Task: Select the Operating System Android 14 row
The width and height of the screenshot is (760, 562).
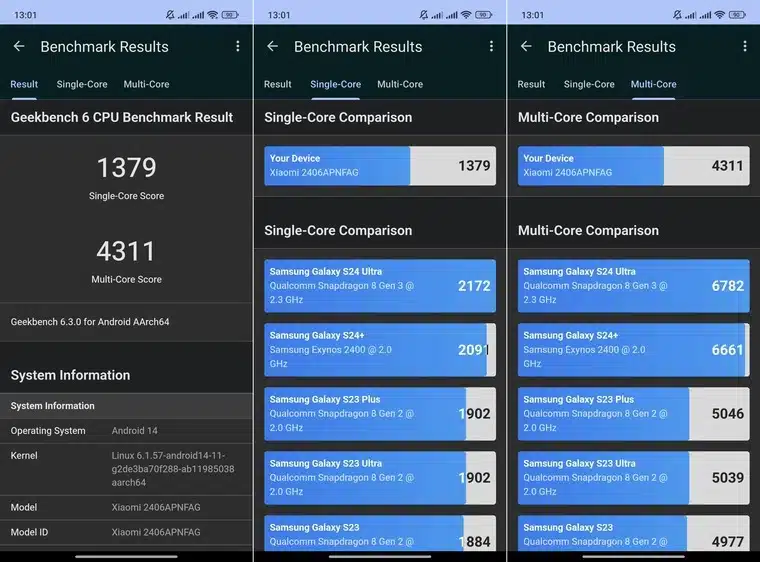Action: 127,431
